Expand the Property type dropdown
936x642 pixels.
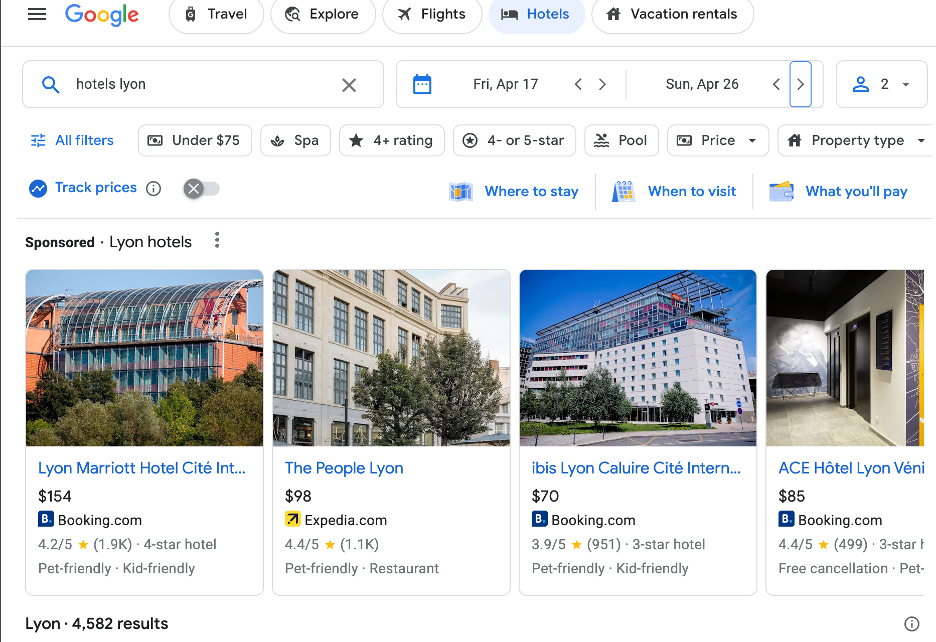pyautogui.click(x=857, y=140)
